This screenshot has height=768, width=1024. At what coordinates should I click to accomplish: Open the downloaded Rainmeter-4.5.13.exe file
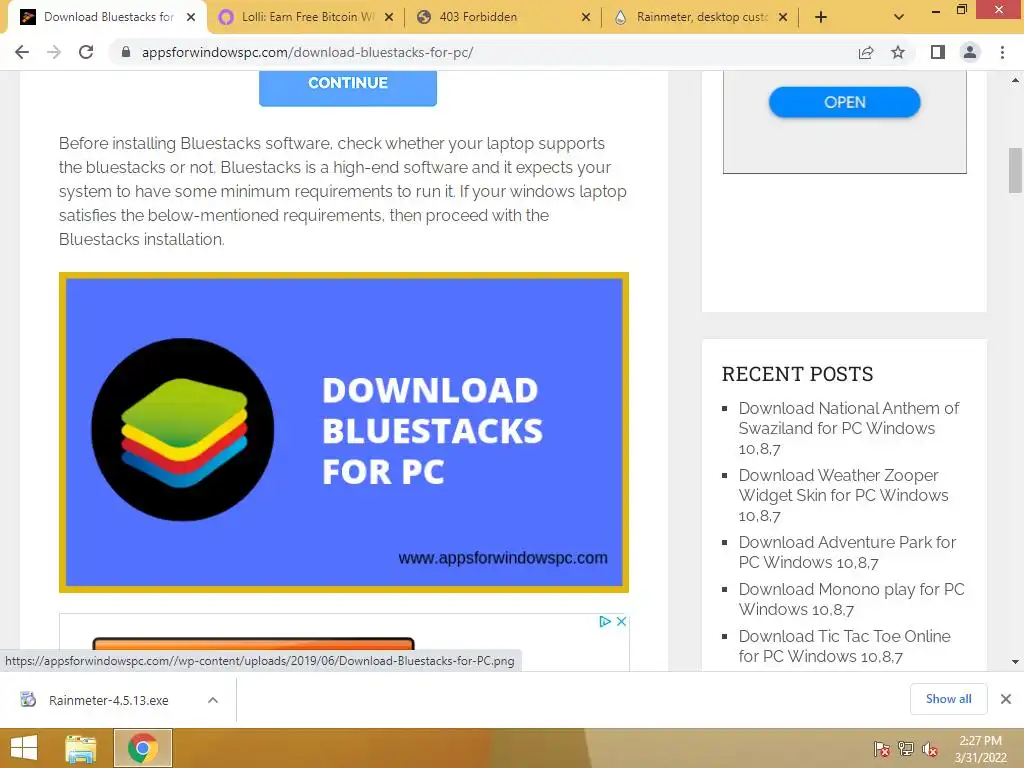tap(108, 700)
